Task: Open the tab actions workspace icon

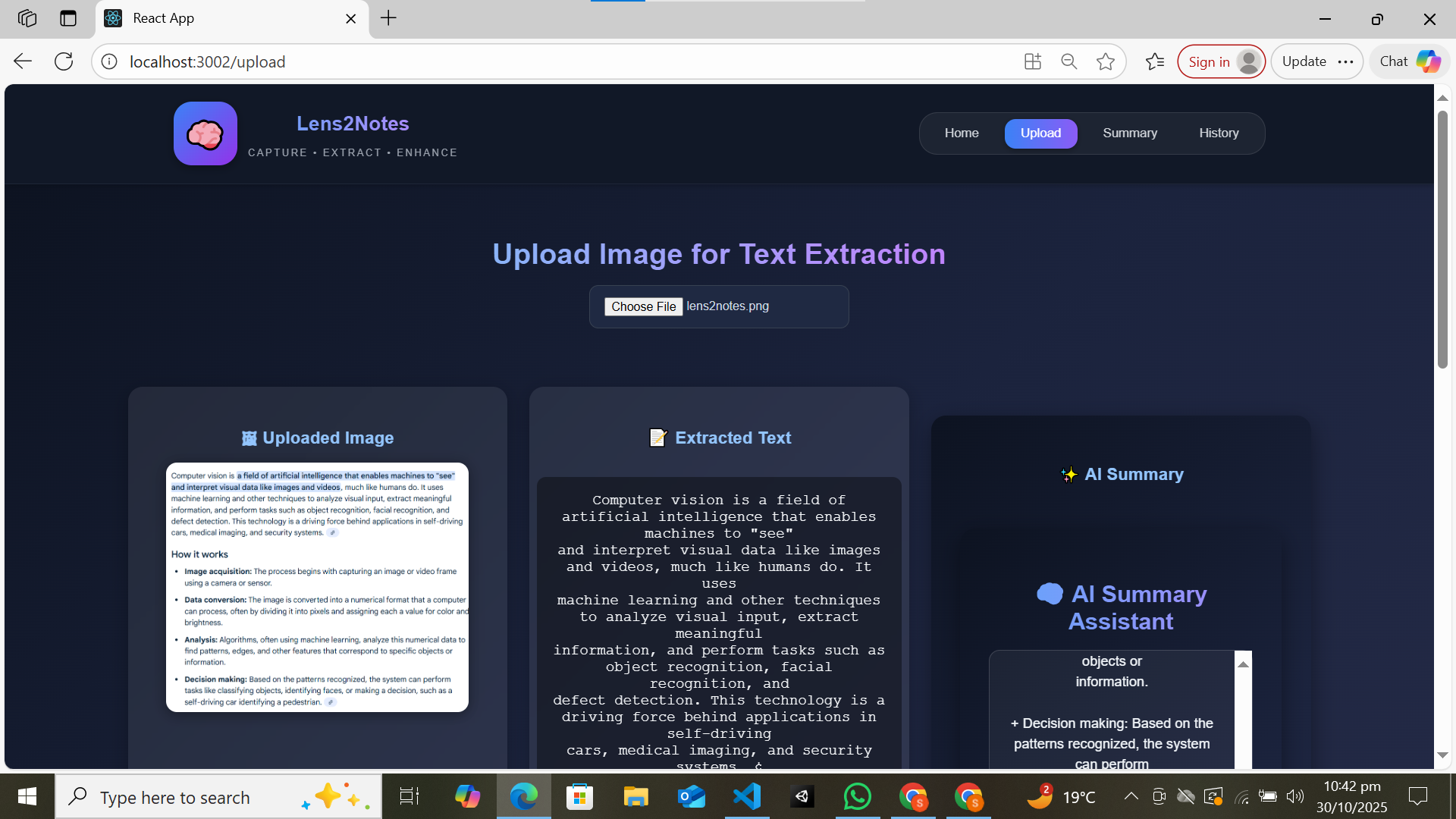Action: 27,18
